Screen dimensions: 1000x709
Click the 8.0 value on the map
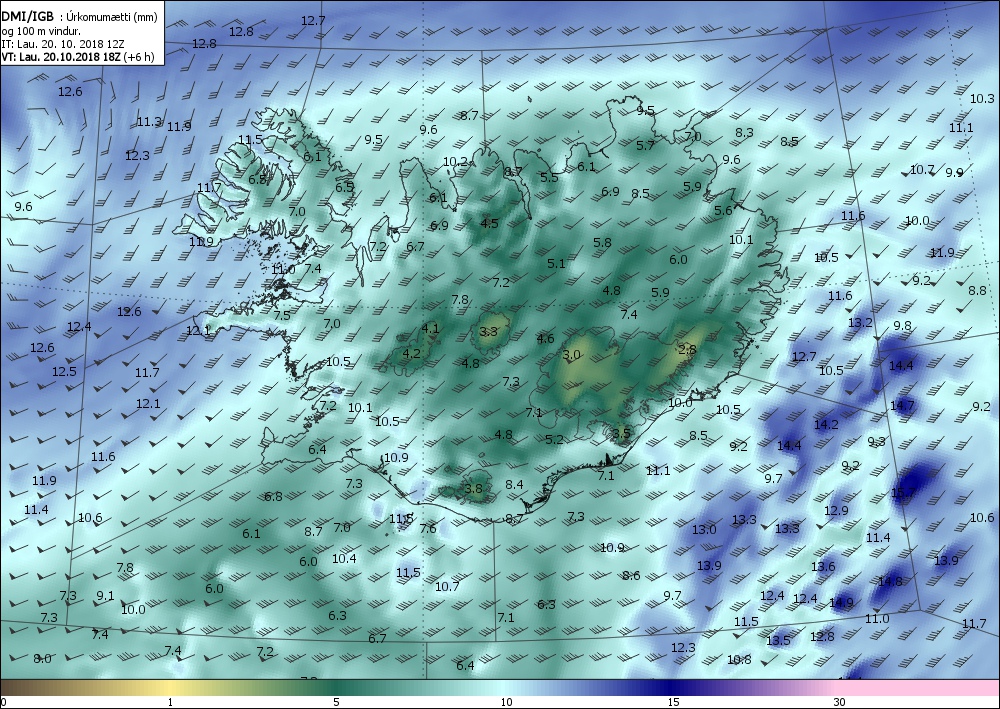coord(42,659)
